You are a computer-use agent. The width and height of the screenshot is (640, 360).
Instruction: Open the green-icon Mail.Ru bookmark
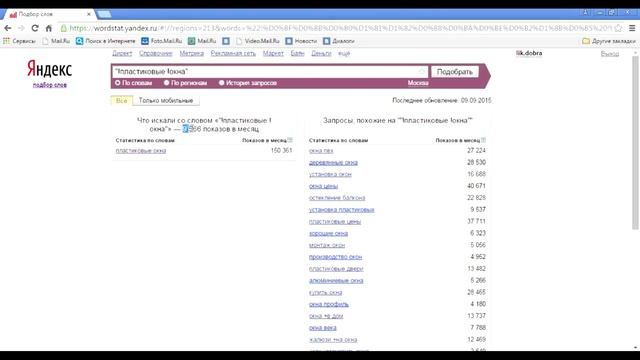click(202, 41)
